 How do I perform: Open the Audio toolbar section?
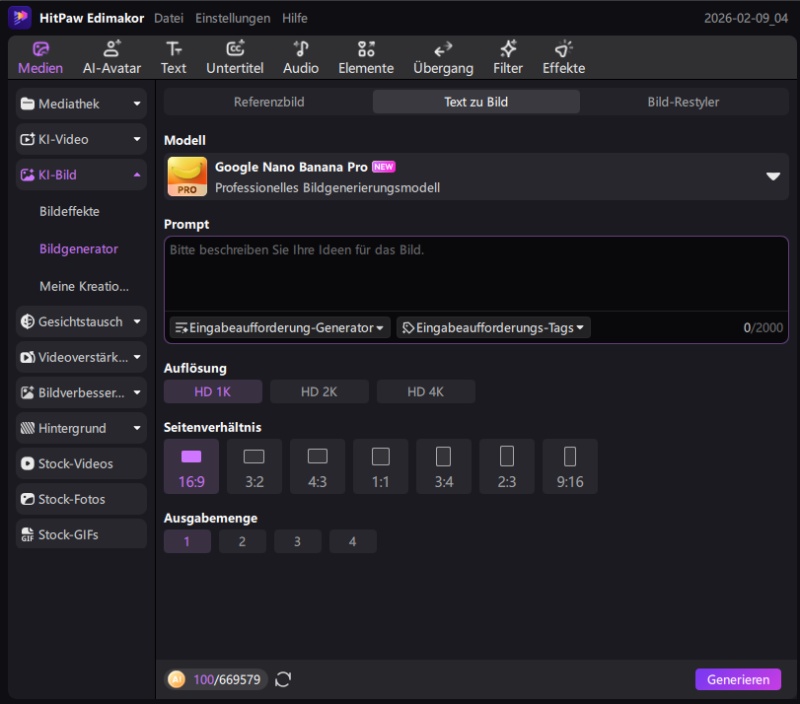tap(301, 57)
